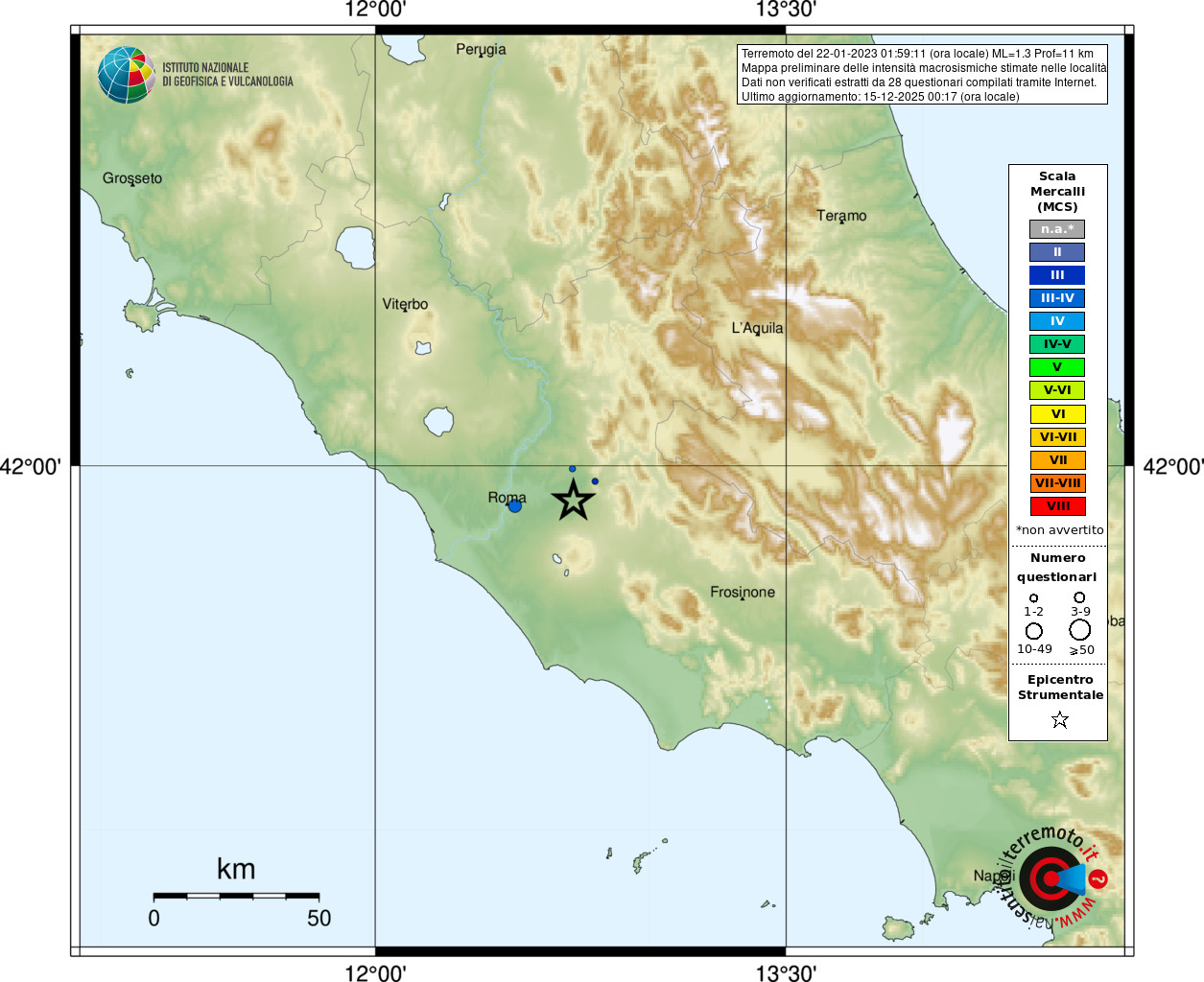The width and height of the screenshot is (1204, 982).
Task: Select the red VIII intensity swatch
Action: 1057,506
